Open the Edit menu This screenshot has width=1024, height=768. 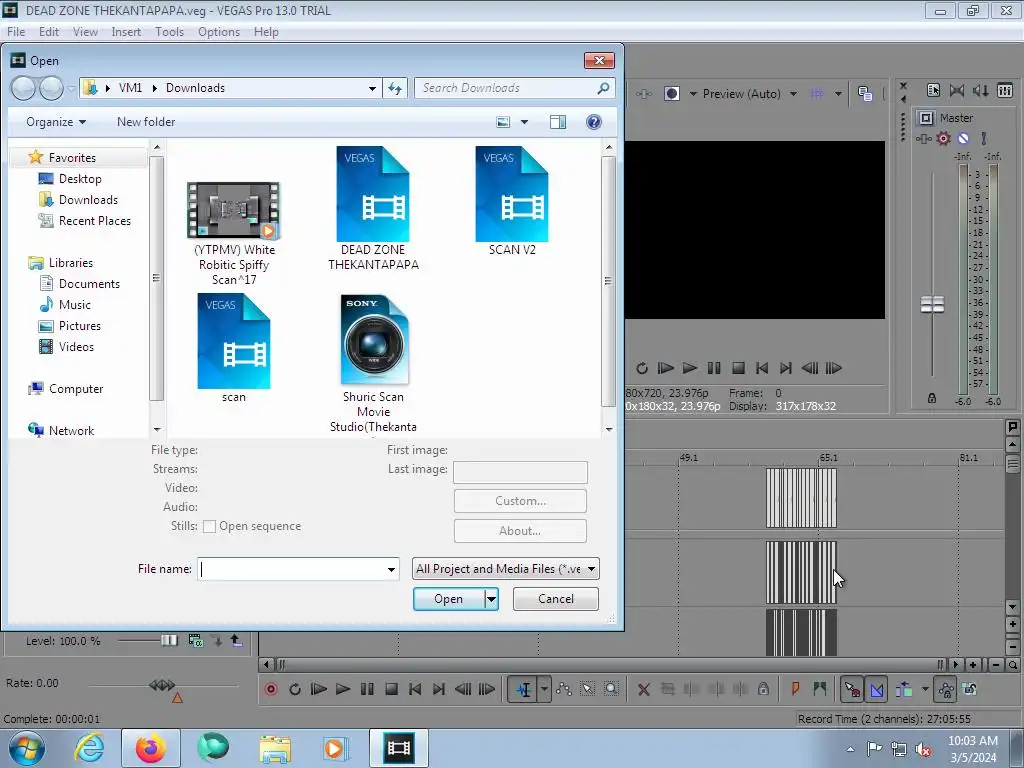(49, 31)
